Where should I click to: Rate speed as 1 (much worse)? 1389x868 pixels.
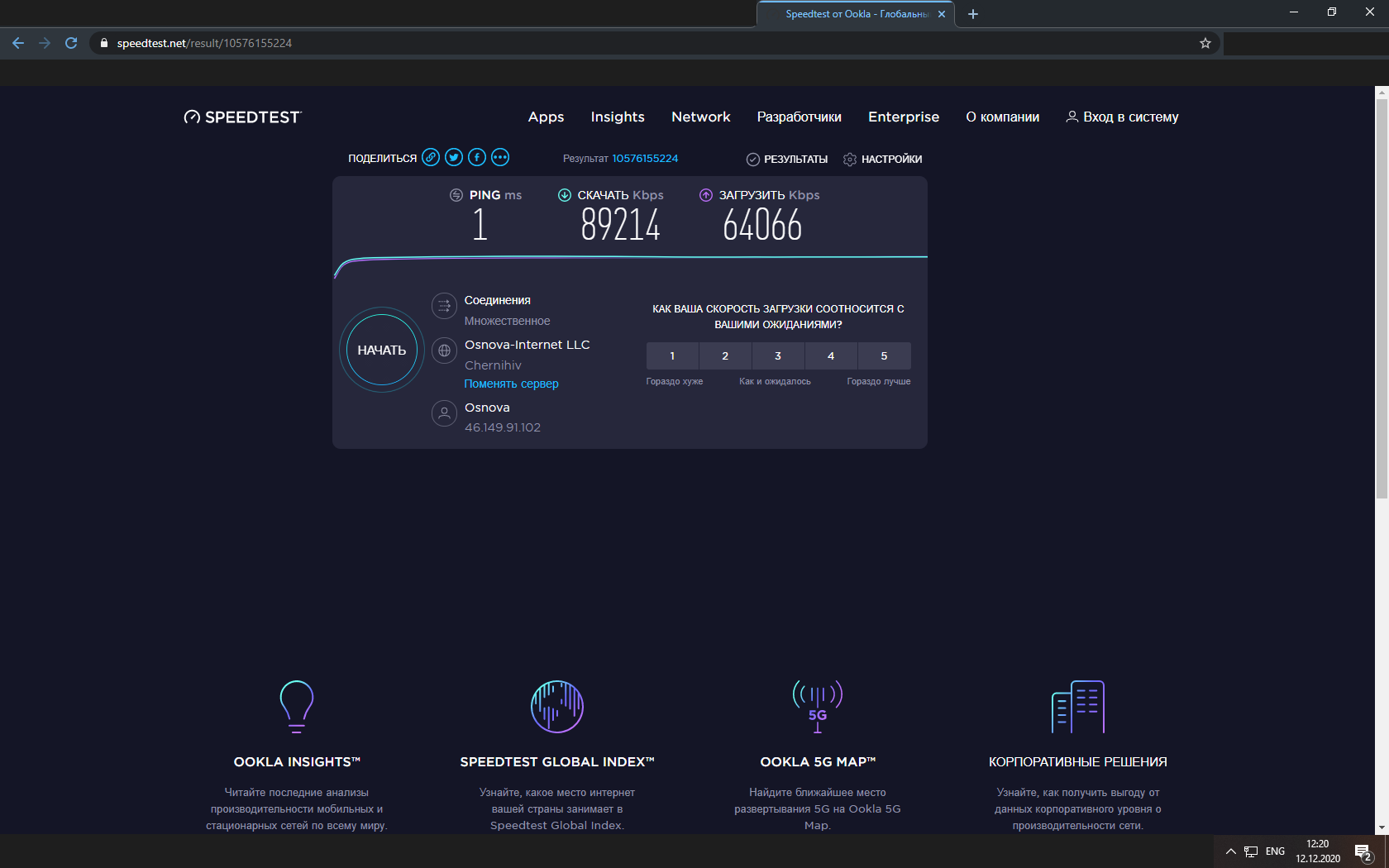(672, 356)
